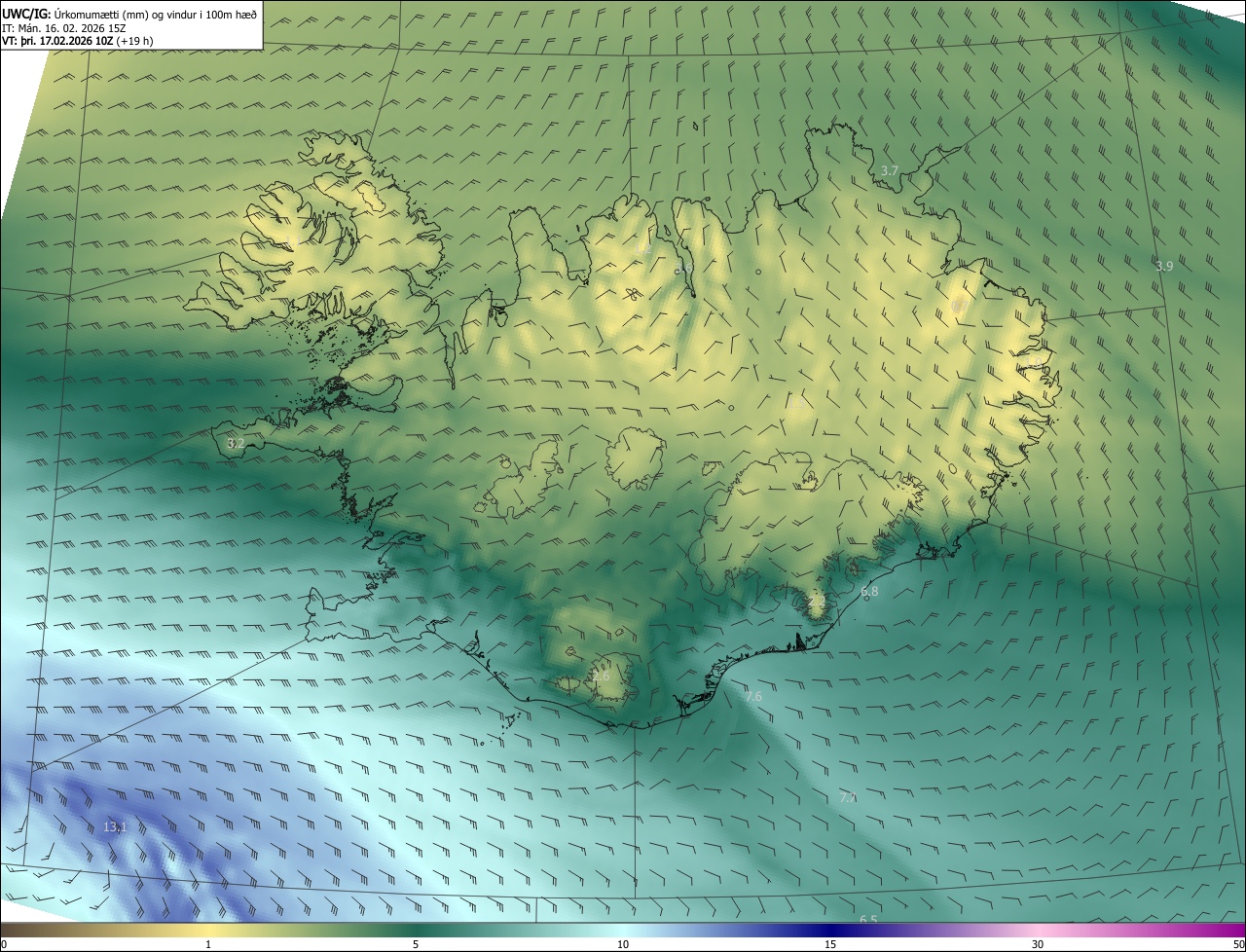Viewport: 1246px width, 952px height.
Task: Pick the dark blue color band above tick 15
Action: pos(830,930)
